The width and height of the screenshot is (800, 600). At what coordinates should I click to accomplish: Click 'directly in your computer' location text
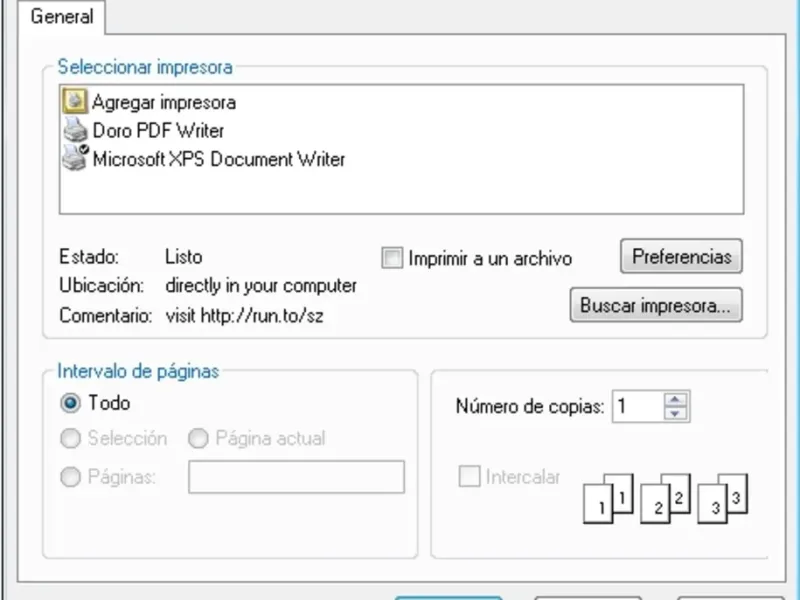pyautogui.click(x=261, y=286)
